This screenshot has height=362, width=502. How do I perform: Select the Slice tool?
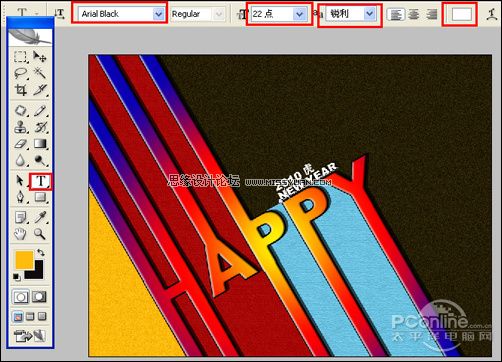click(40, 89)
